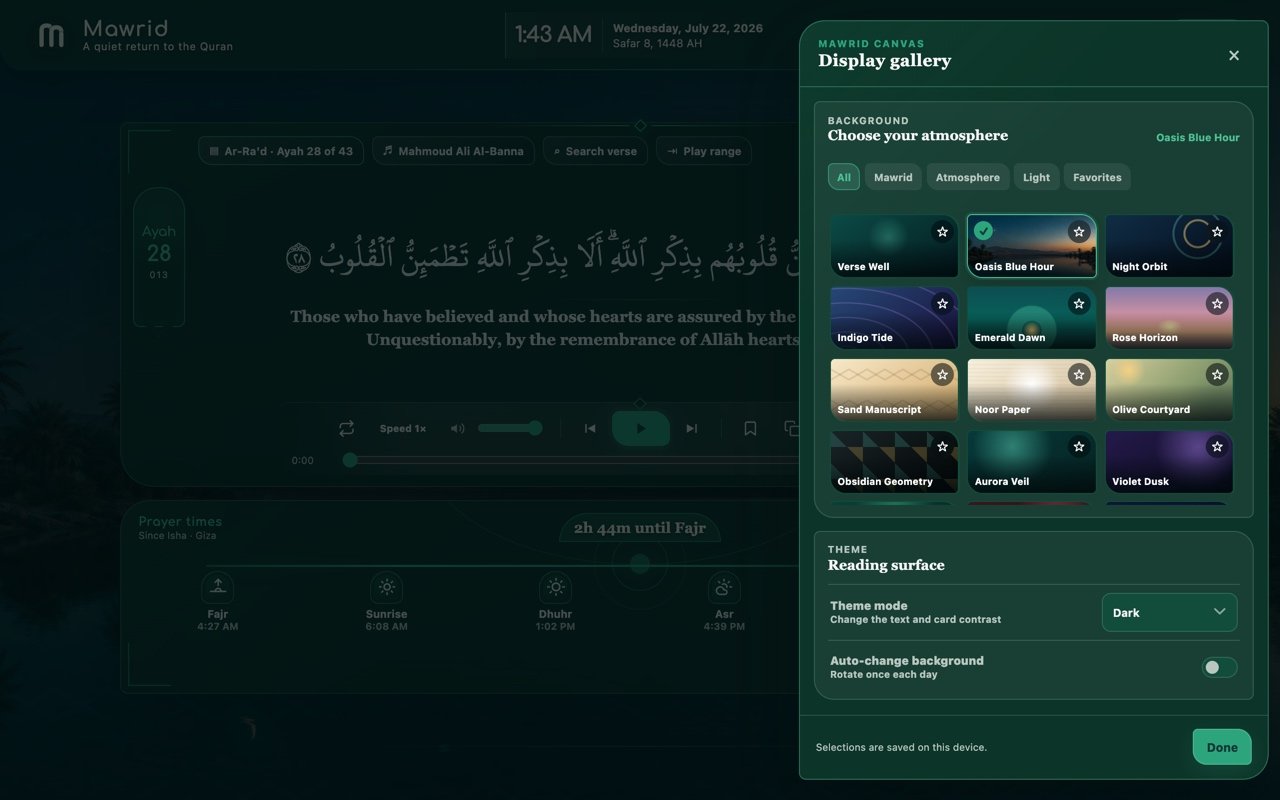
Task: Open reciter Mahmoud Ali Al-Banna selector
Action: click(453, 151)
